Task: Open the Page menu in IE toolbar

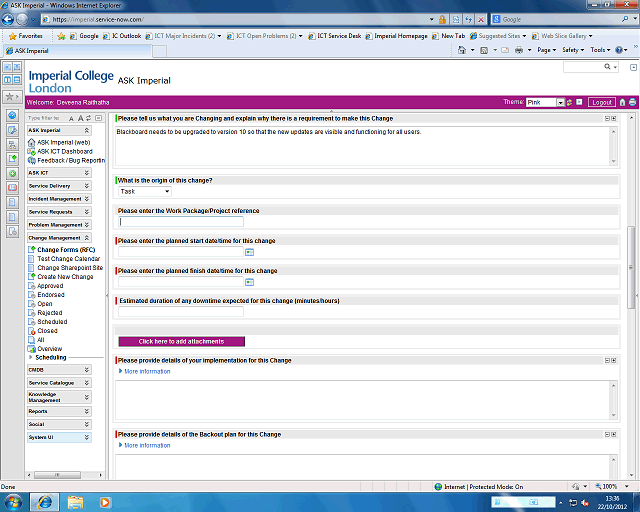Action: pos(546,49)
